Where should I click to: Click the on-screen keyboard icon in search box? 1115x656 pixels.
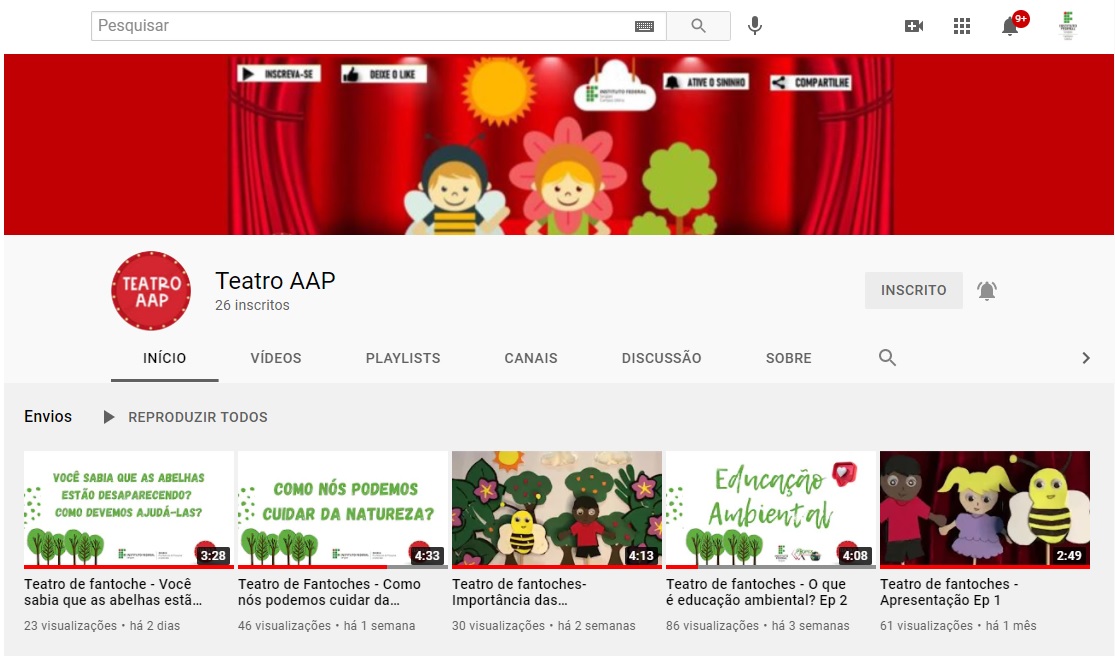click(644, 26)
